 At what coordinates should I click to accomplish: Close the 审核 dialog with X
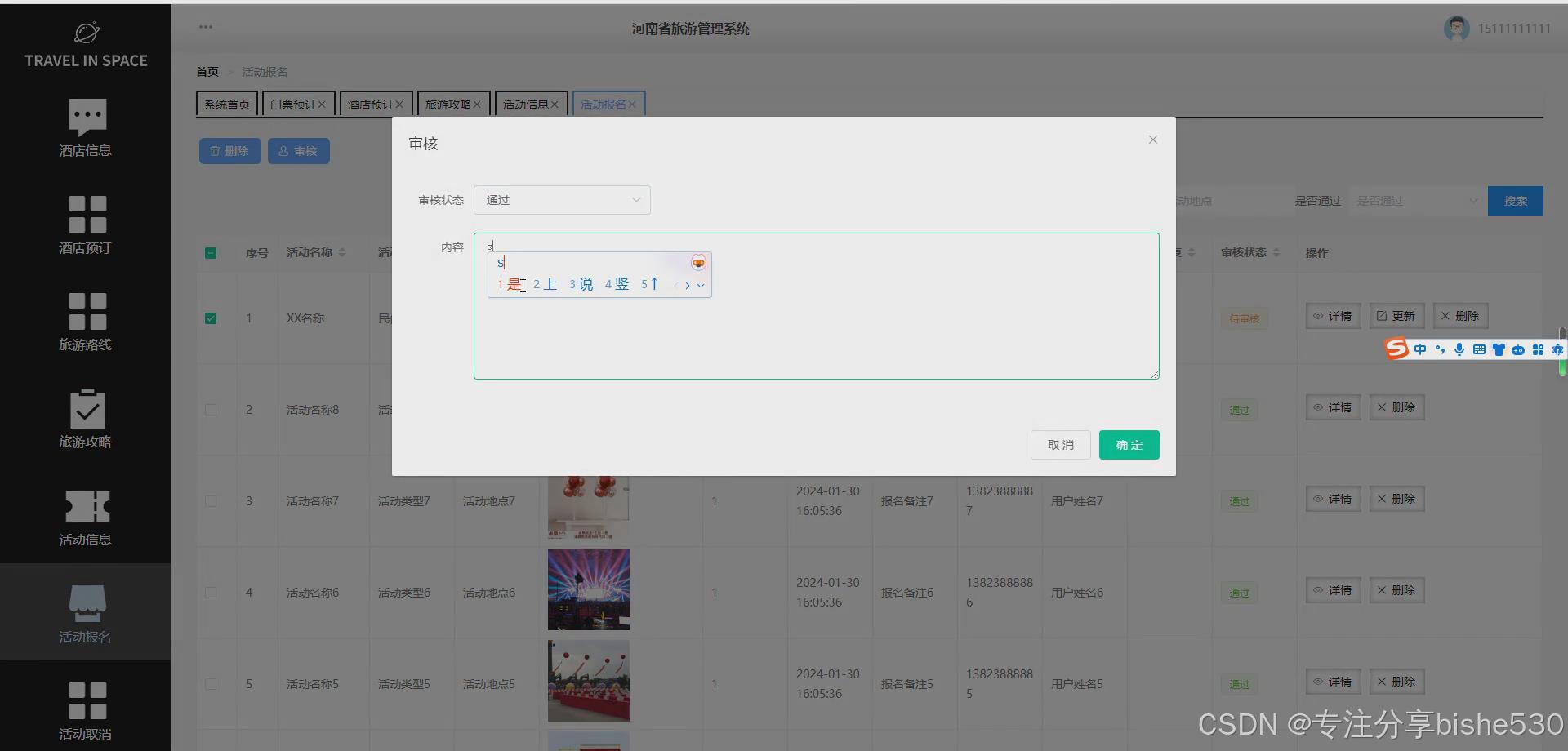pyautogui.click(x=1153, y=140)
